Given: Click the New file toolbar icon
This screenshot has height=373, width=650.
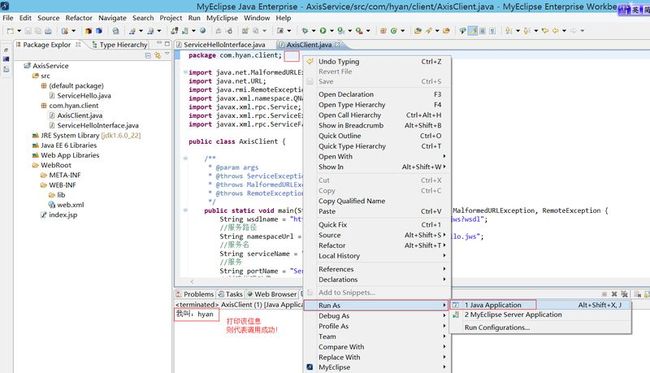Looking at the screenshot, I should [x=10, y=31].
